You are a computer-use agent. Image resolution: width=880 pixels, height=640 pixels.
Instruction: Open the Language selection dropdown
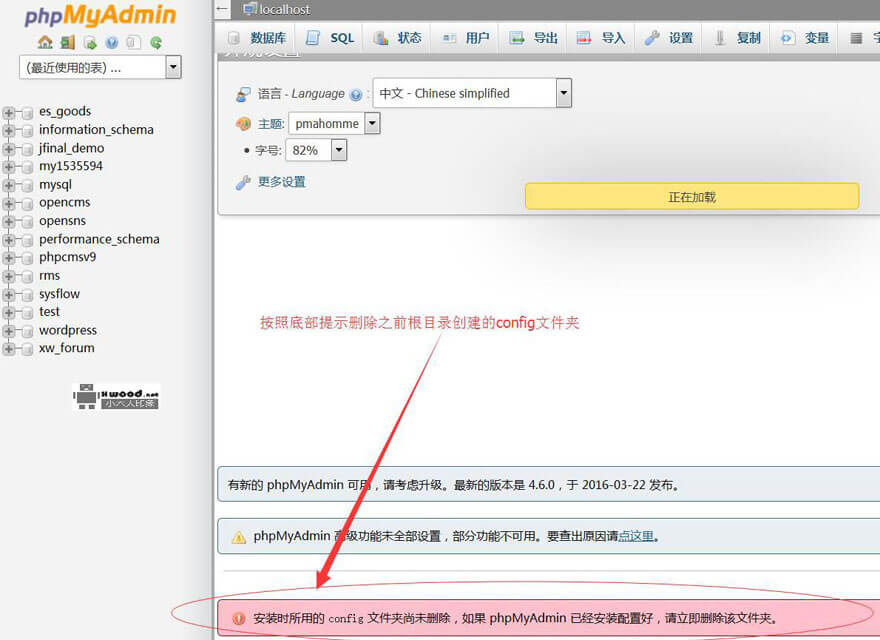472,93
